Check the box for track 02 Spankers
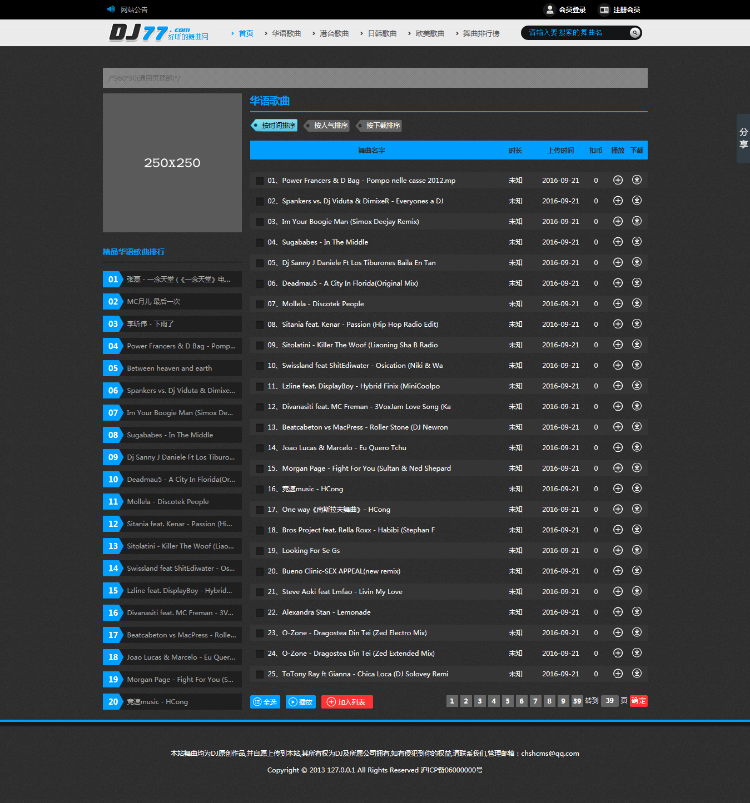Screen dimensions: 750x803 point(260,201)
